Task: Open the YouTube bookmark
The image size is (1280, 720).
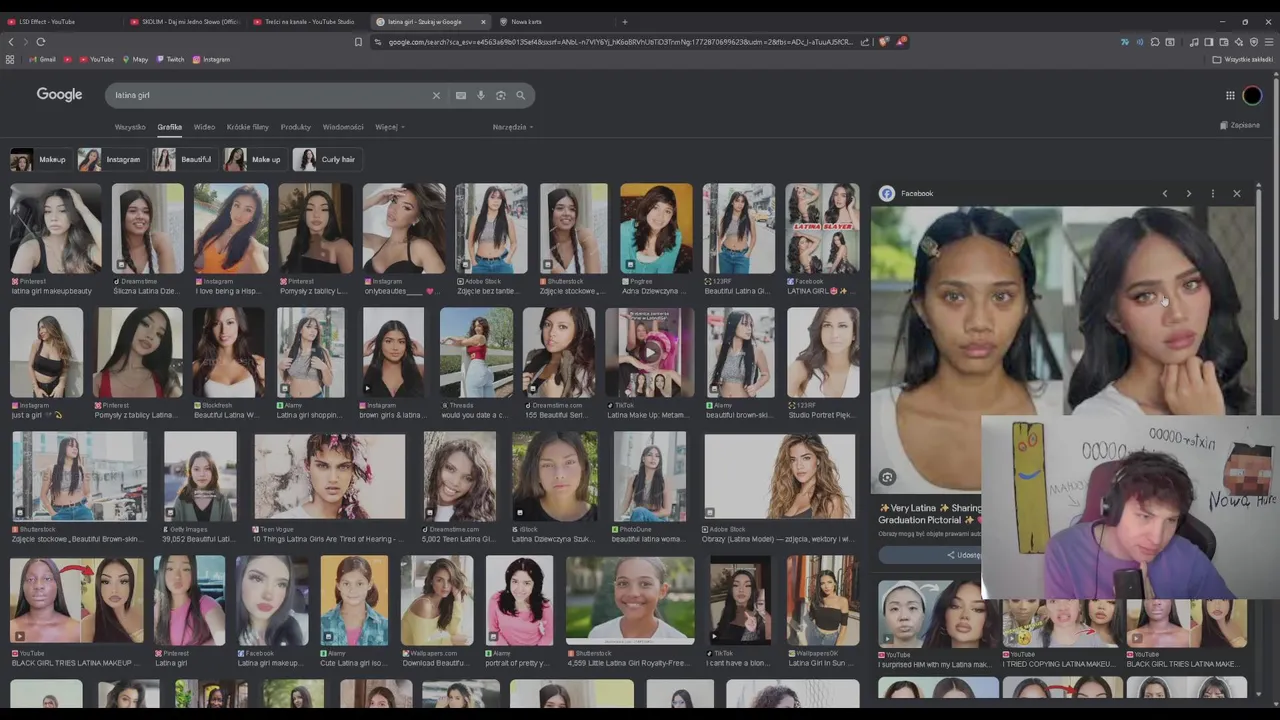Action: click(x=96, y=60)
